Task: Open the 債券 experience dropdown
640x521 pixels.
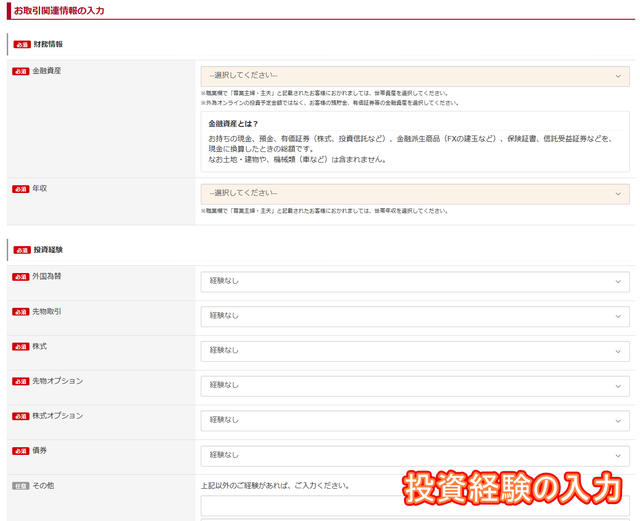Action: click(x=415, y=456)
